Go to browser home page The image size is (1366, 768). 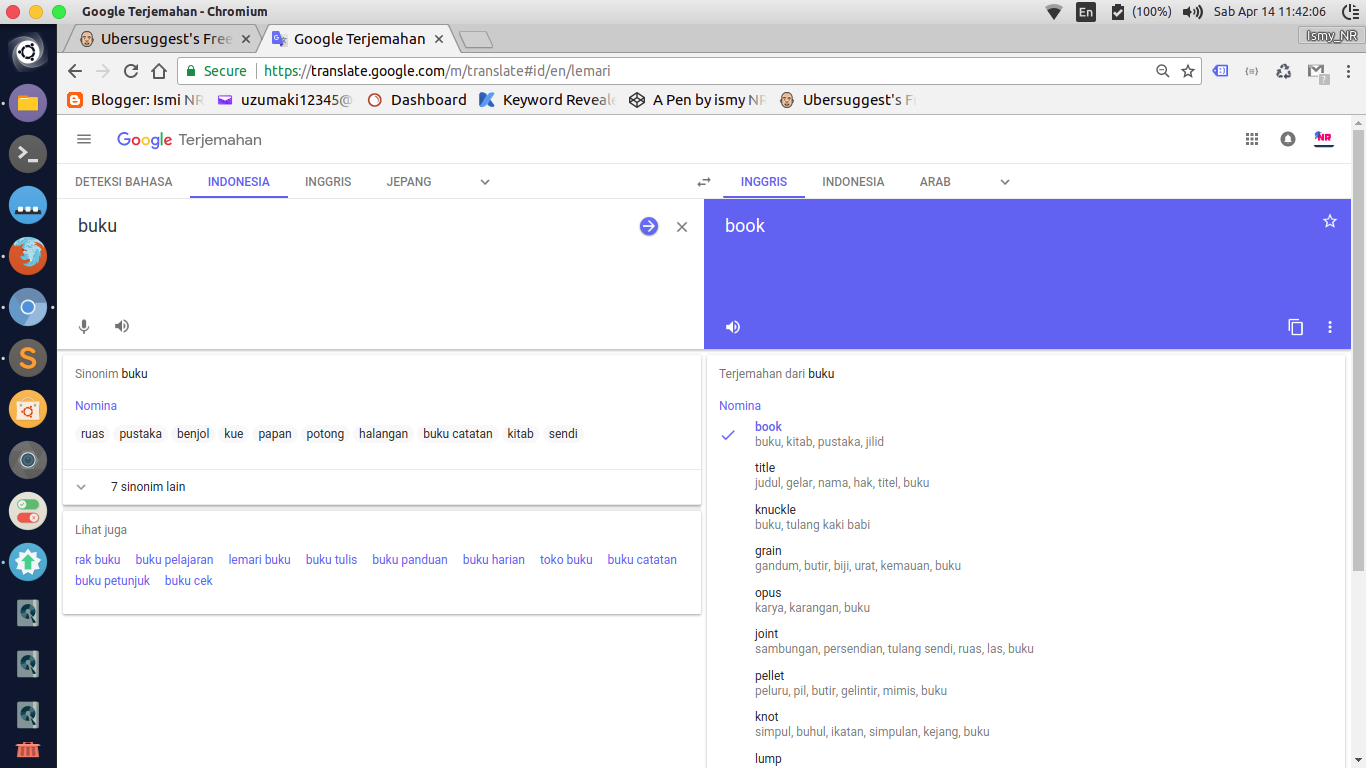(x=159, y=71)
